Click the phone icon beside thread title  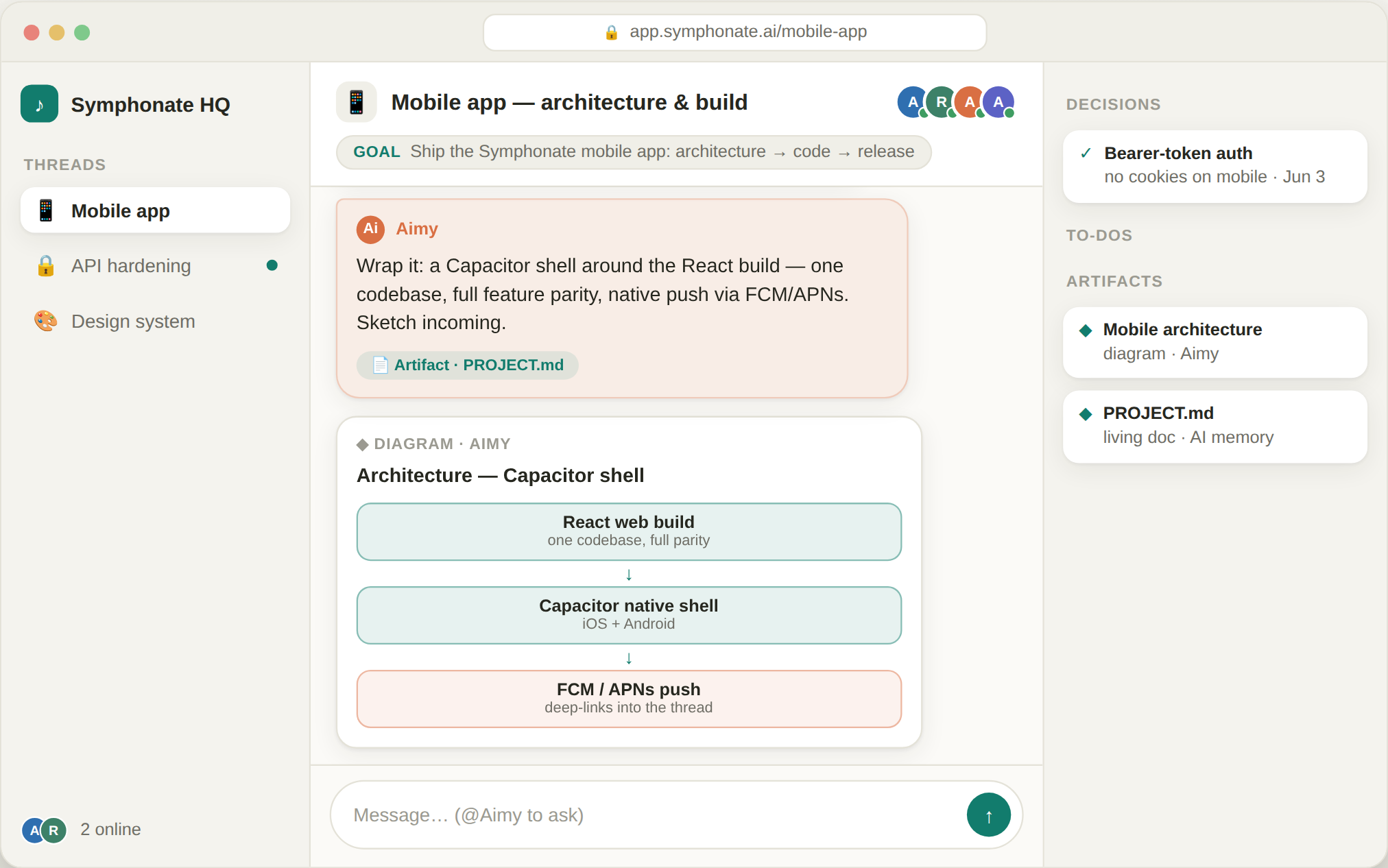[356, 102]
